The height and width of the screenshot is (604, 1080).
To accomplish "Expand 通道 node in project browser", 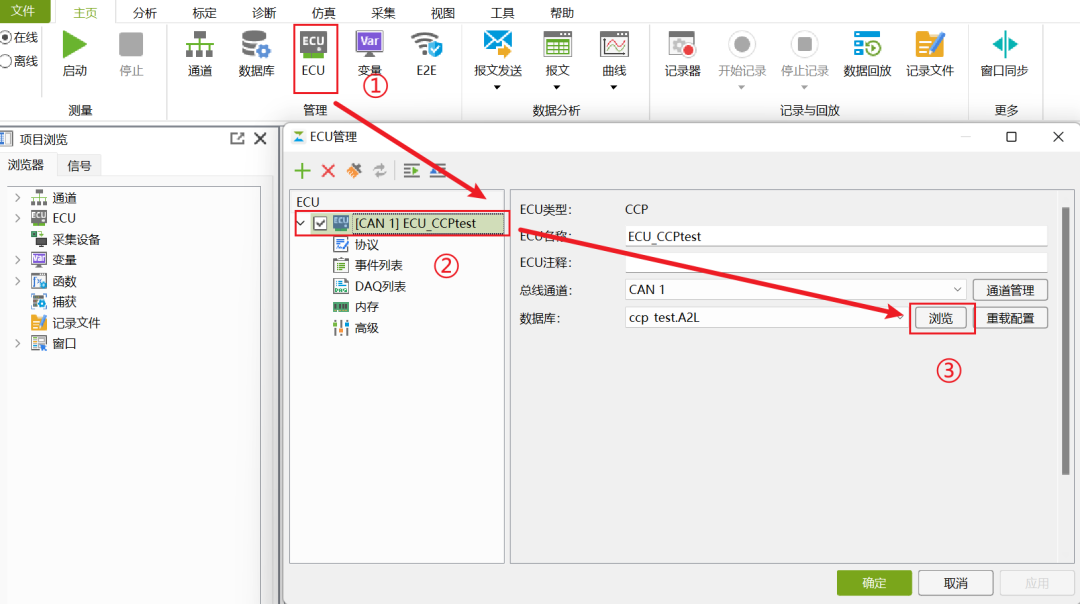I will pos(18,198).
